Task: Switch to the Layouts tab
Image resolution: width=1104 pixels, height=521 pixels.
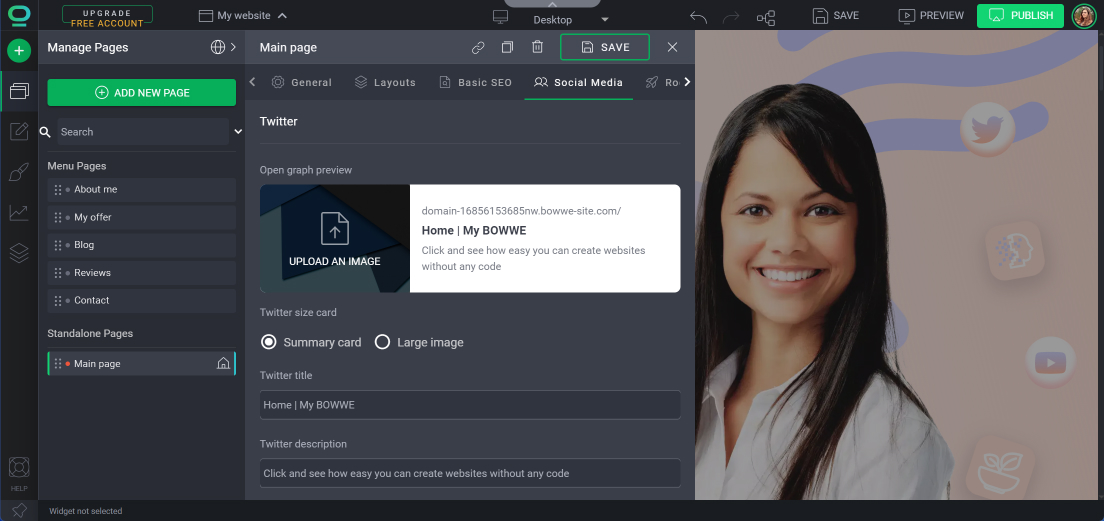Action: (385, 82)
